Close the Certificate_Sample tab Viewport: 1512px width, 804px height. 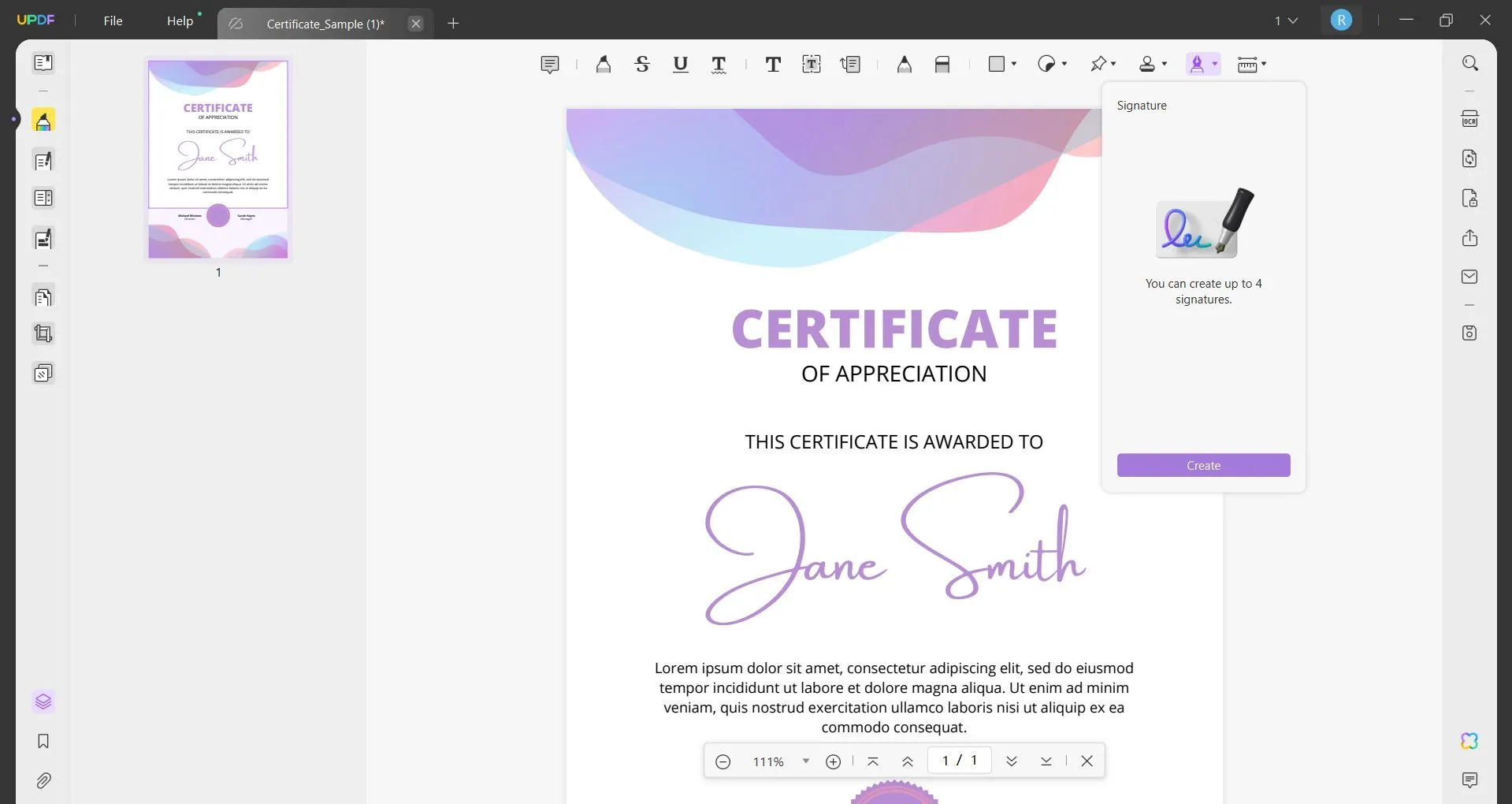(x=416, y=24)
